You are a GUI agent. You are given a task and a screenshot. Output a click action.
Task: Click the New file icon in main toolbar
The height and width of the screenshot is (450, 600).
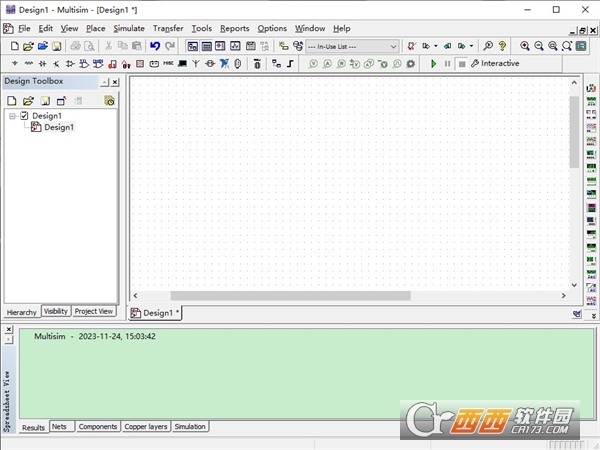pyautogui.click(x=15, y=46)
